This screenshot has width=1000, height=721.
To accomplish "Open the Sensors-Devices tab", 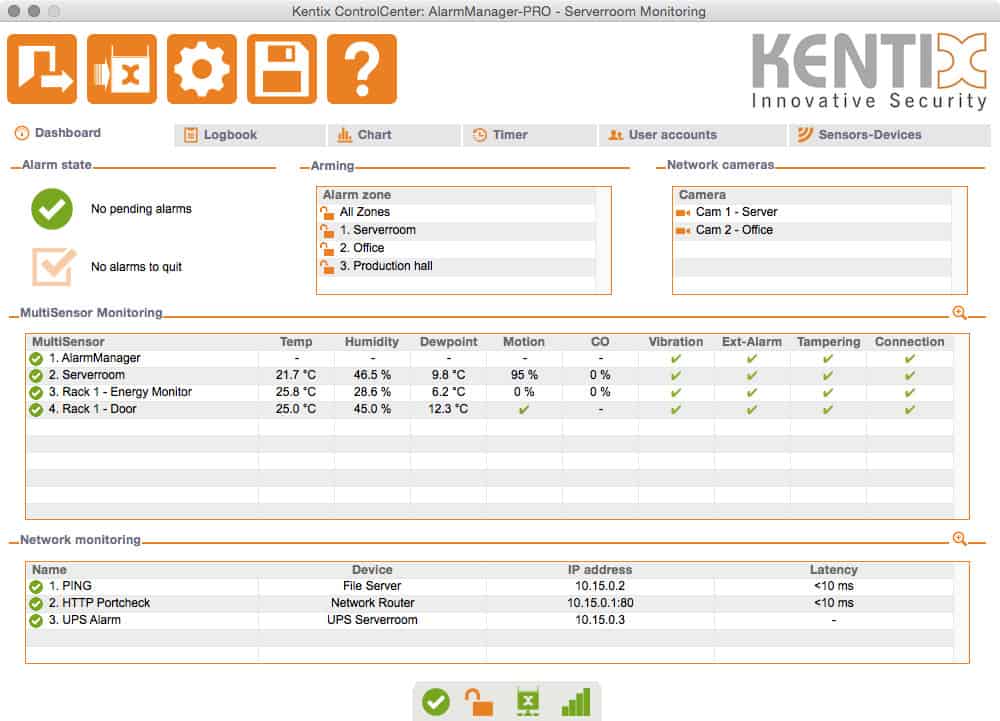I will click(x=890, y=135).
